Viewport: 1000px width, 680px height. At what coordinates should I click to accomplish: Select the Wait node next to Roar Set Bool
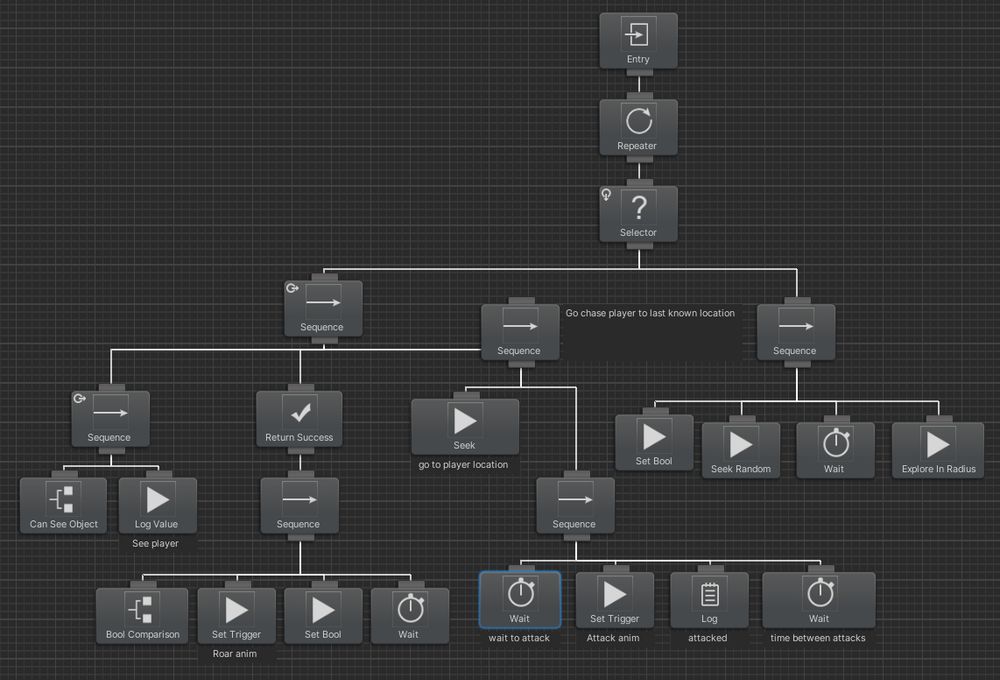[410, 616]
